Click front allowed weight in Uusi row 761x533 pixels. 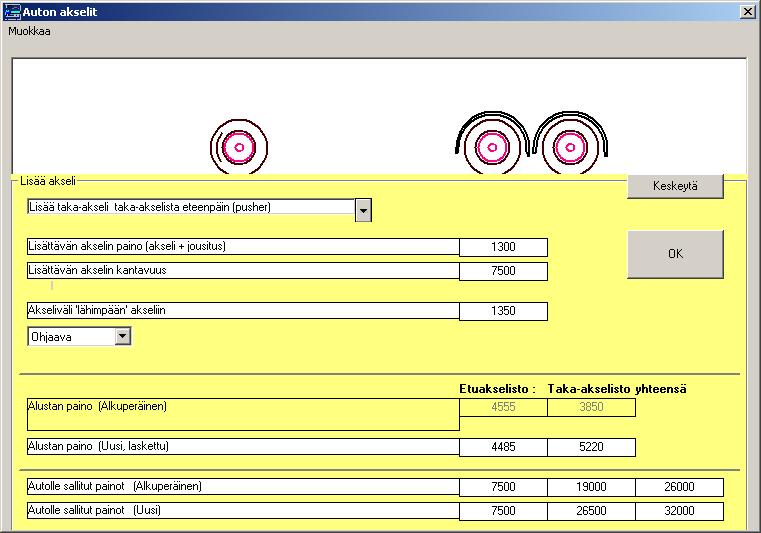(503, 511)
